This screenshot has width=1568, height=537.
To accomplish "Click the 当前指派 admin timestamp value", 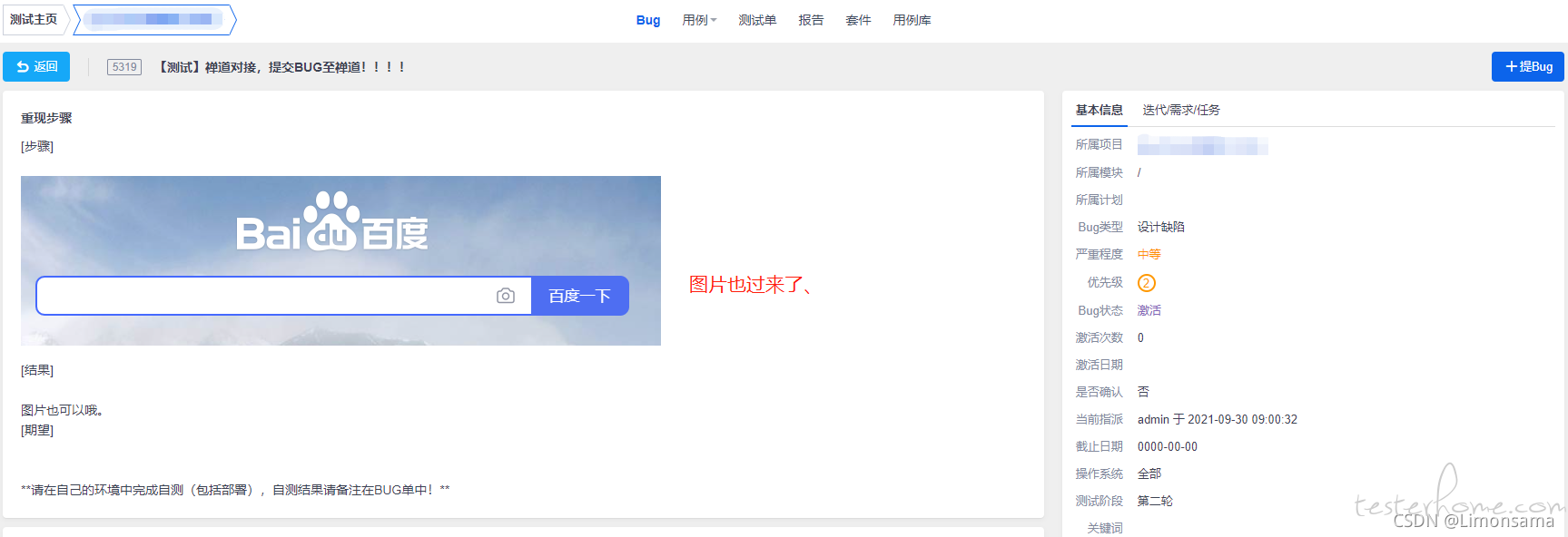I will click(1218, 419).
